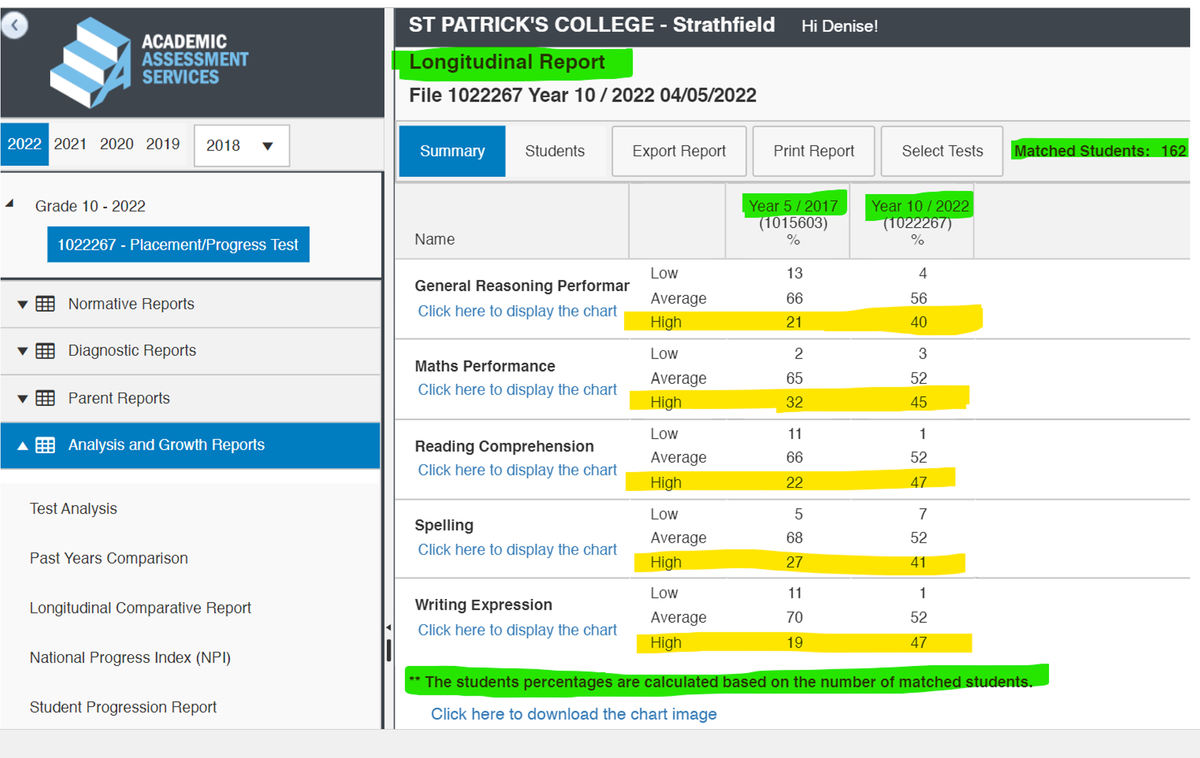The image size is (1200, 758).
Task: Select the 1022267 - Placement/Progress Test item
Action: pyautogui.click(x=178, y=245)
